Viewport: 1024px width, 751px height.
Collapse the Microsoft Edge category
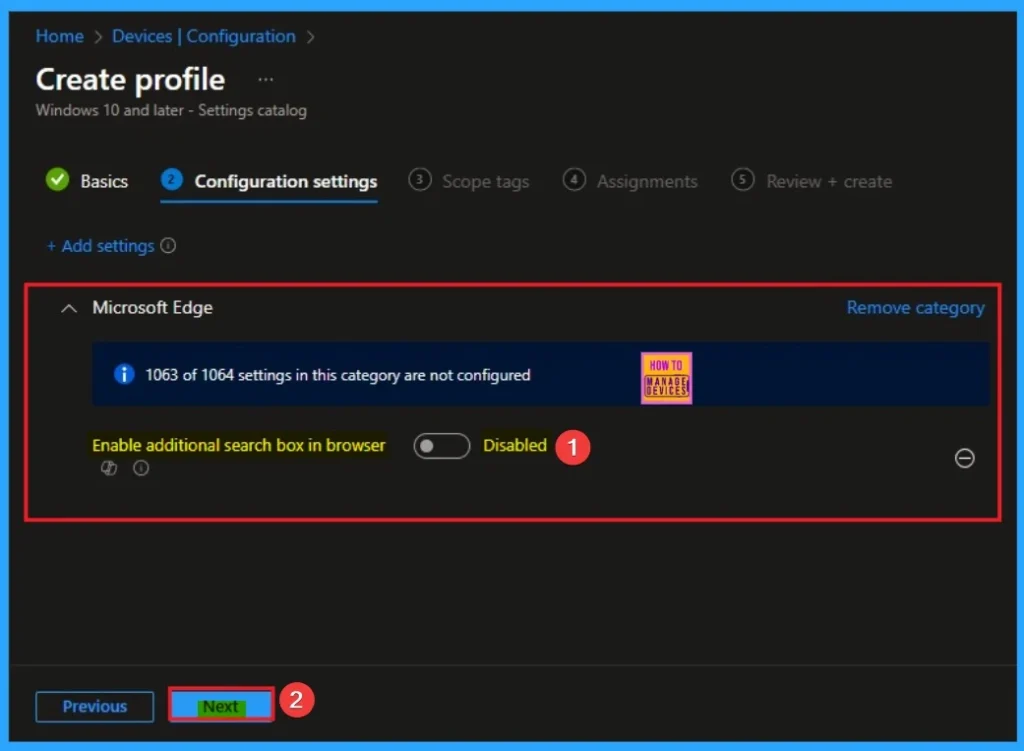[69, 308]
